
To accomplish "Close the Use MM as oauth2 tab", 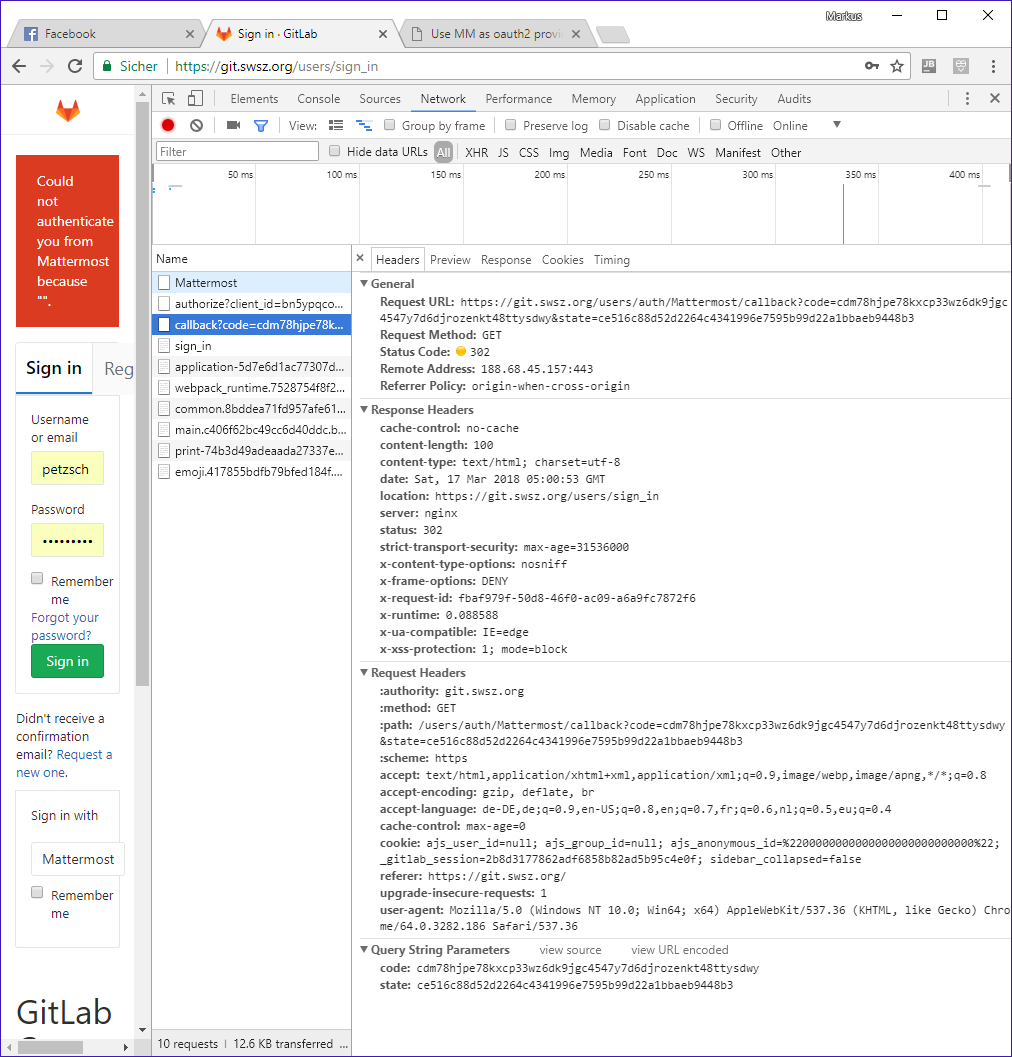I will pos(576,34).
